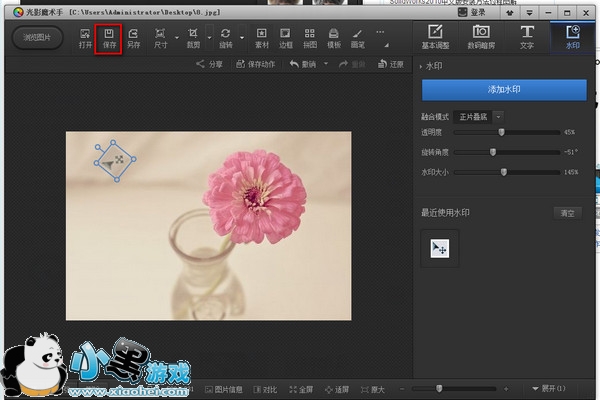This screenshot has height=400, width=600.
Task: Click the blue 添加水印 button
Action: click(504, 90)
